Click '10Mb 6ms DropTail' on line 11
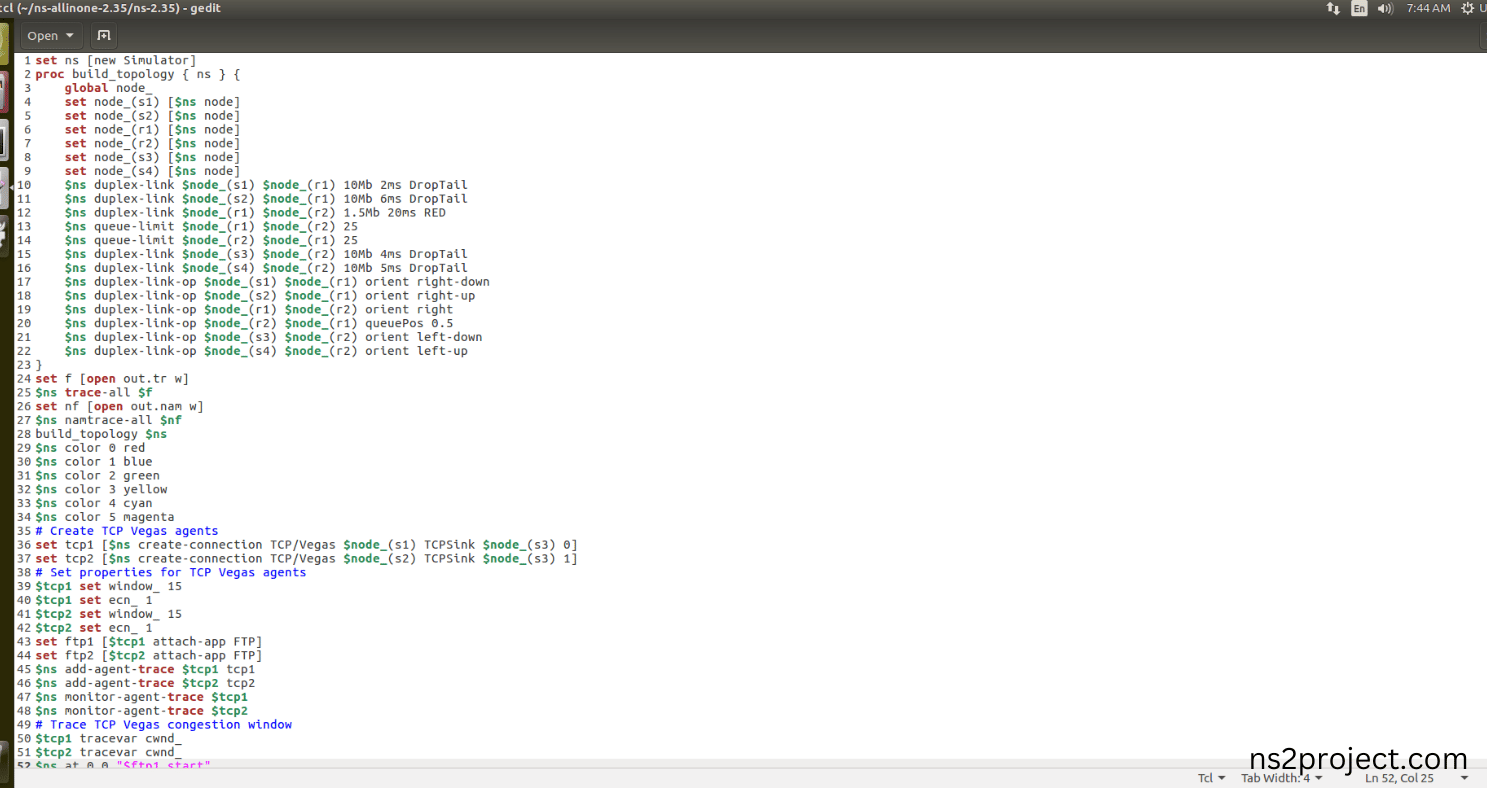Screen dimensions: 1487x788 tap(405, 199)
